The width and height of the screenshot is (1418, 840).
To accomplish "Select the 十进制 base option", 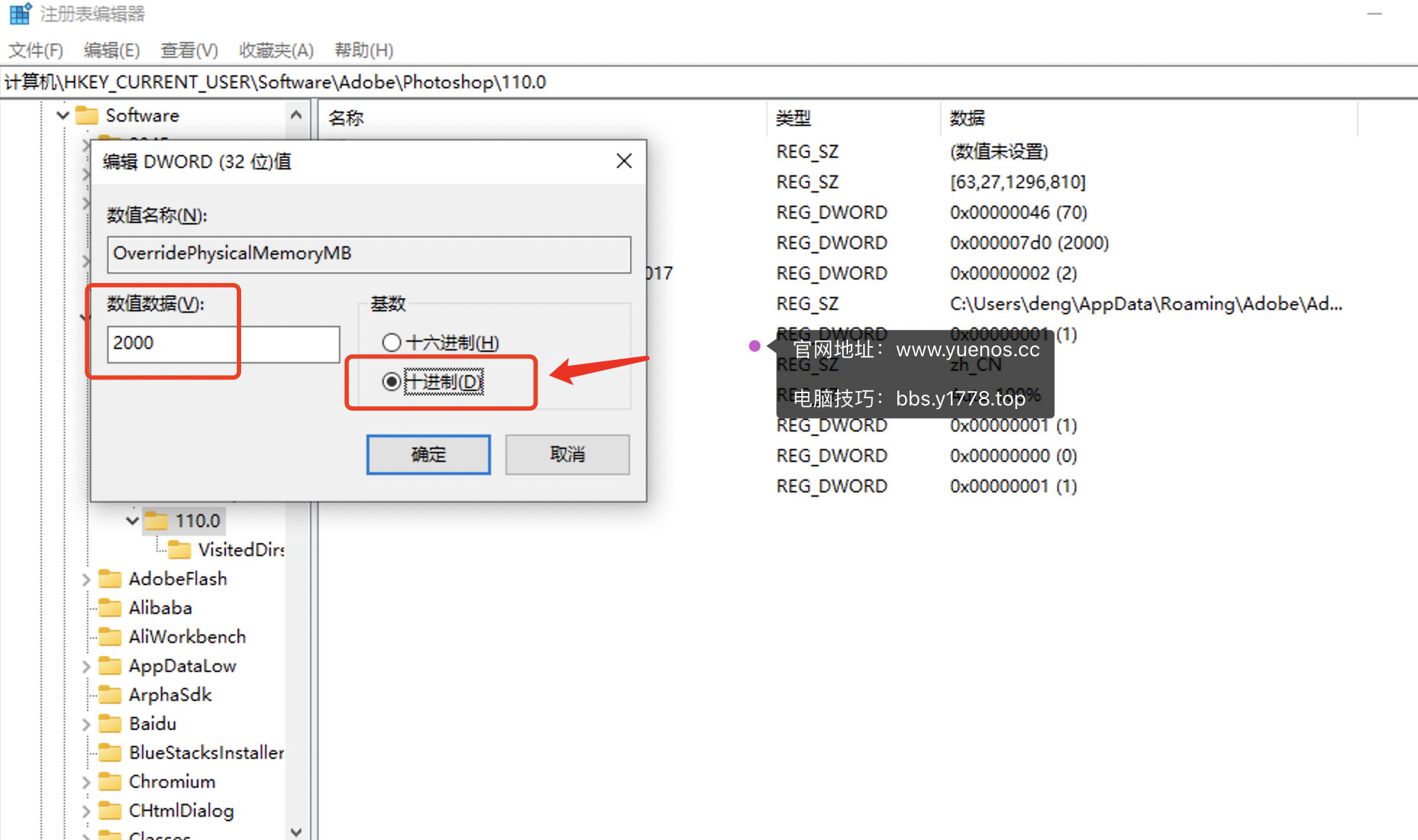I will coord(392,382).
